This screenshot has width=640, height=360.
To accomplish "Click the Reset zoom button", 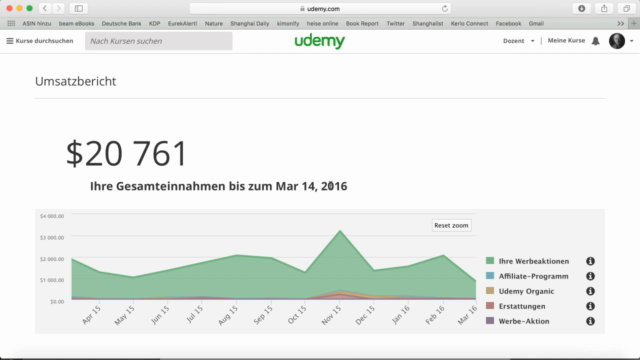I will (451, 225).
